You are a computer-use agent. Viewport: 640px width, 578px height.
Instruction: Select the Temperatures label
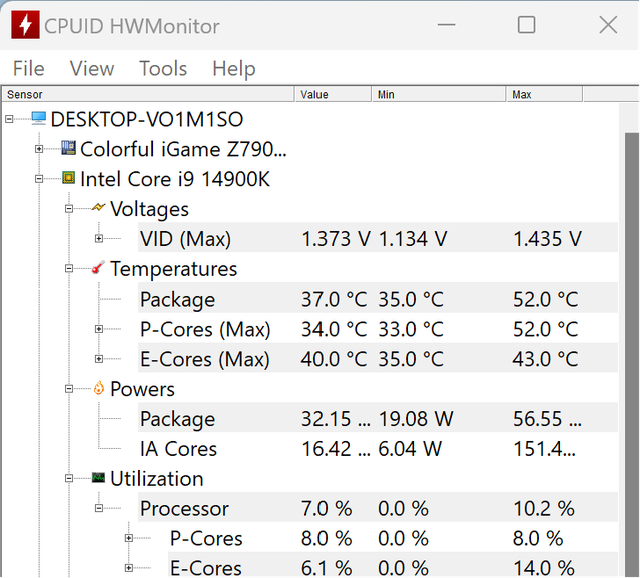tap(173, 269)
